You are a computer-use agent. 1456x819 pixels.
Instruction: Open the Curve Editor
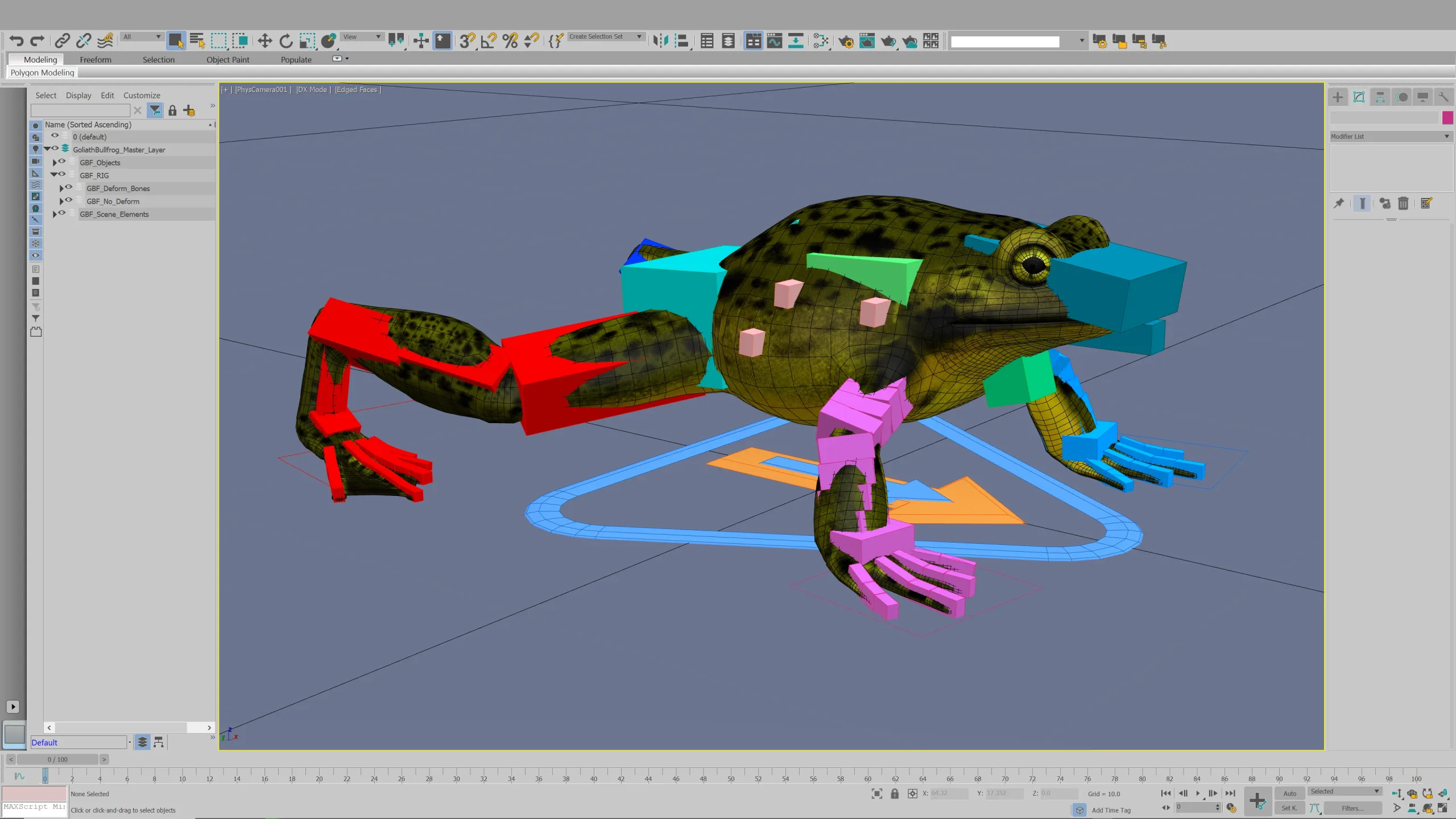(x=775, y=40)
